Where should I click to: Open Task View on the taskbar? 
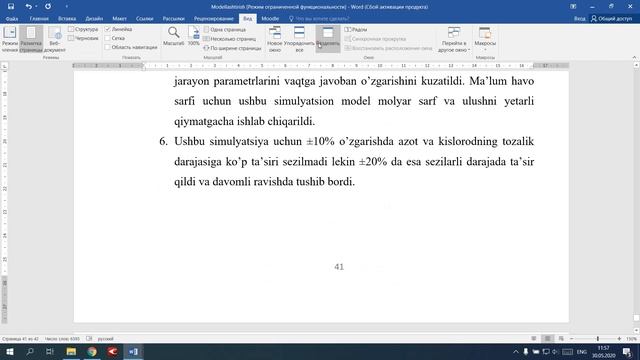pyautogui.click(x=50, y=351)
